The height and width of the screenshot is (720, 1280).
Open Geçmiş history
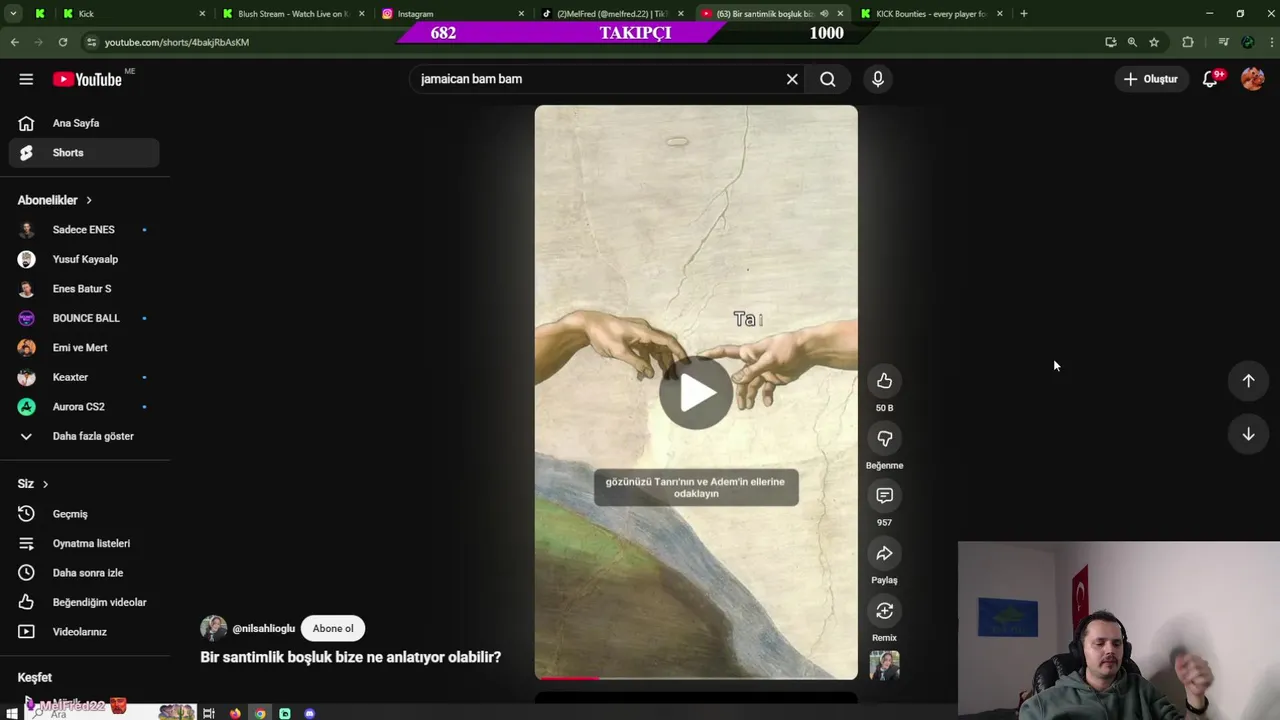tap(84, 514)
